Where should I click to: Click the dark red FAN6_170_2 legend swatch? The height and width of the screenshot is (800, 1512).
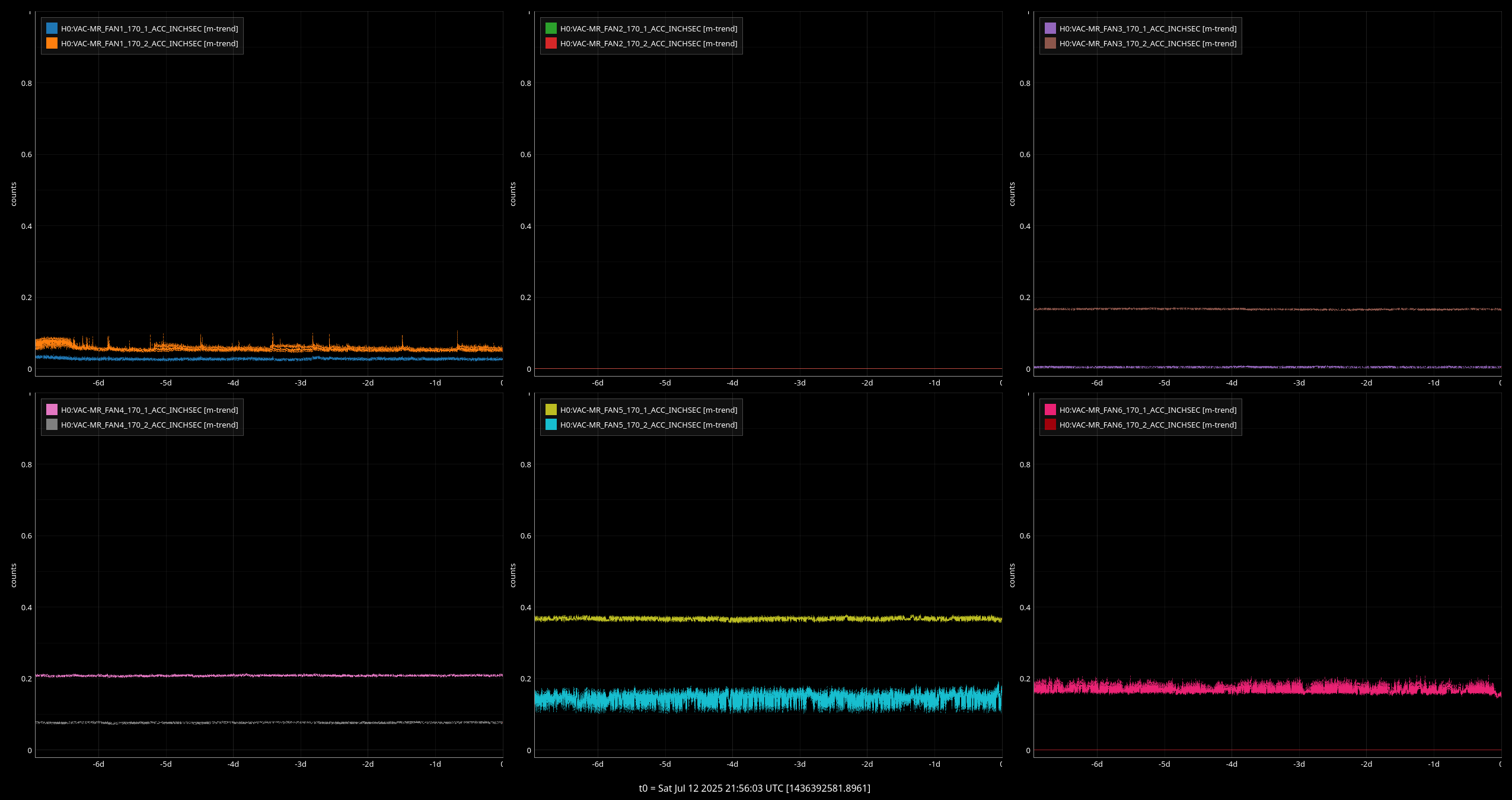click(x=1051, y=425)
